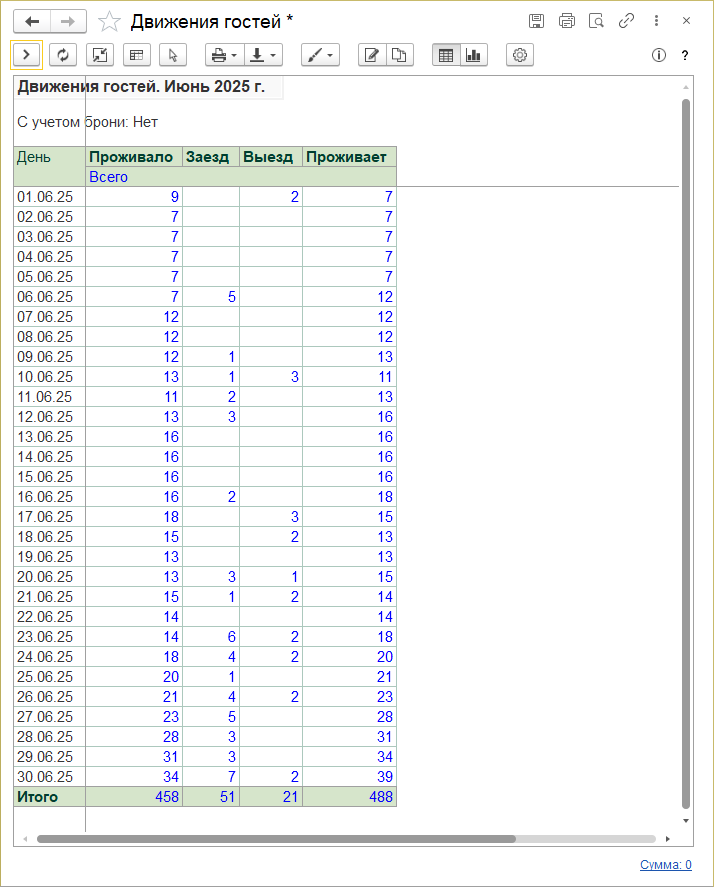This screenshot has height=887, width=714.
Task: Close the Движения гостей window
Action: tap(686, 21)
